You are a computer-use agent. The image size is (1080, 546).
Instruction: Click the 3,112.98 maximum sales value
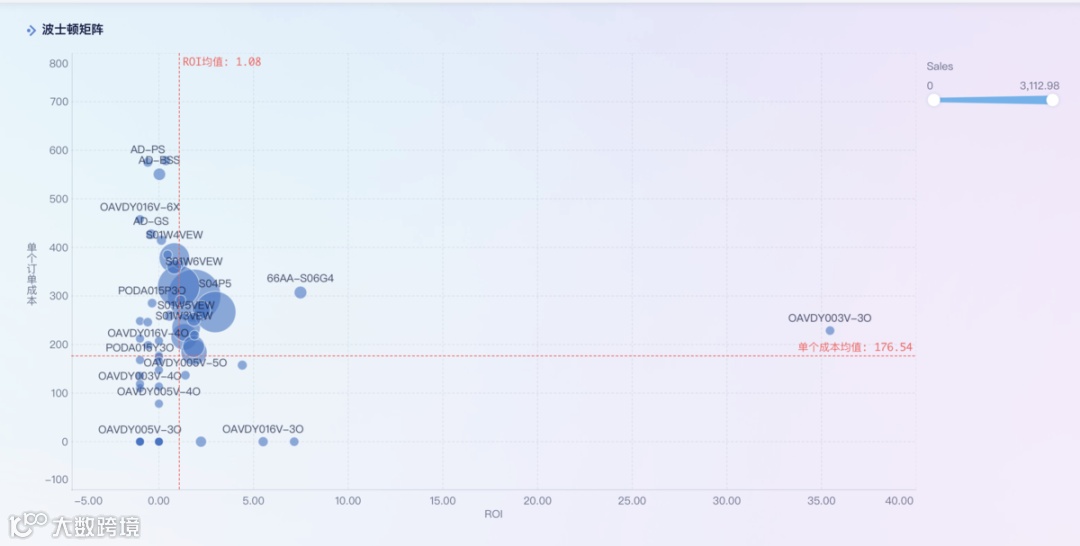point(1039,85)
